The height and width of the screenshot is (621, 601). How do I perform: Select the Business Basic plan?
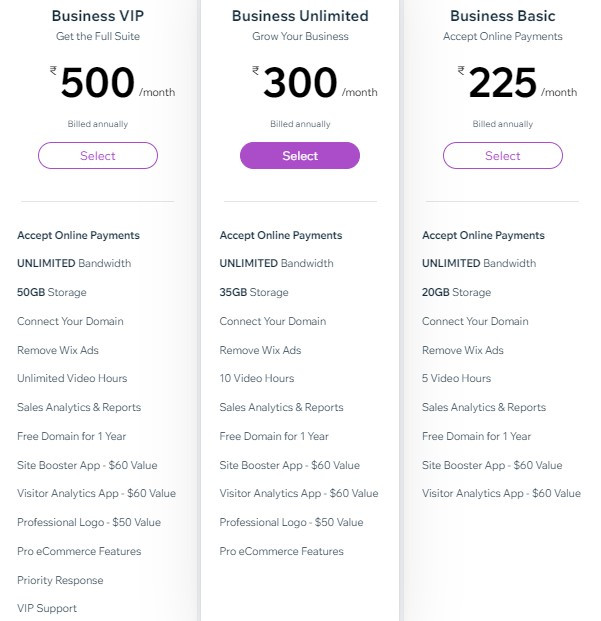(x=502, y=156)
